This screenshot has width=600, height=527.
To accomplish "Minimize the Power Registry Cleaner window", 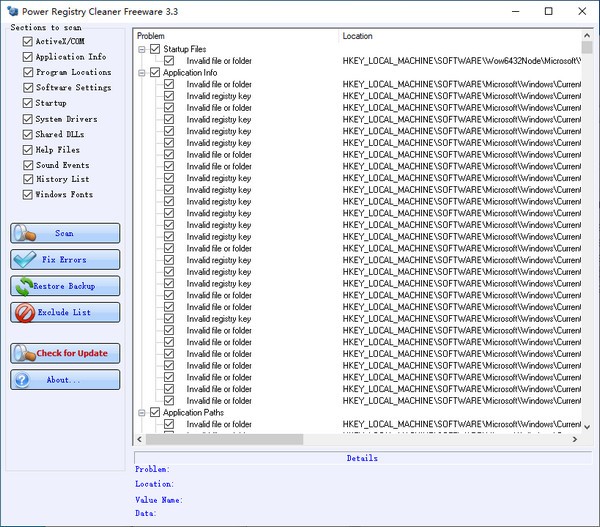I will point(516,11).
